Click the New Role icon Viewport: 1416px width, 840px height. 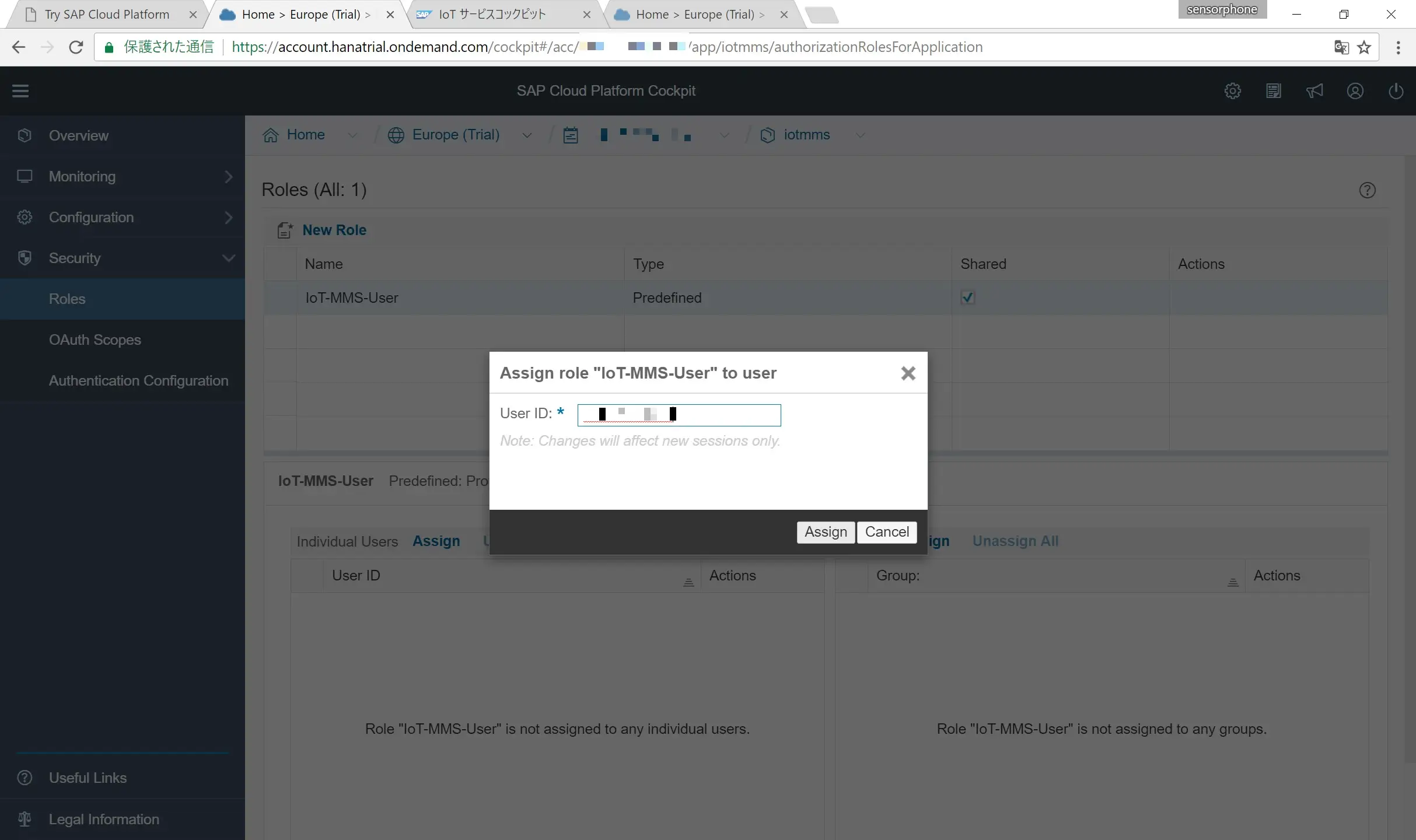tap(285, 230)
